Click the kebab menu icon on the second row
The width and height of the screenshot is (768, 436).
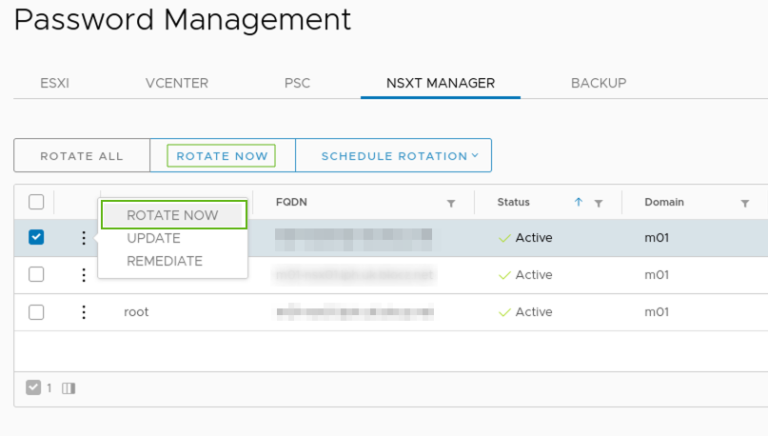[x=84, y=275]
